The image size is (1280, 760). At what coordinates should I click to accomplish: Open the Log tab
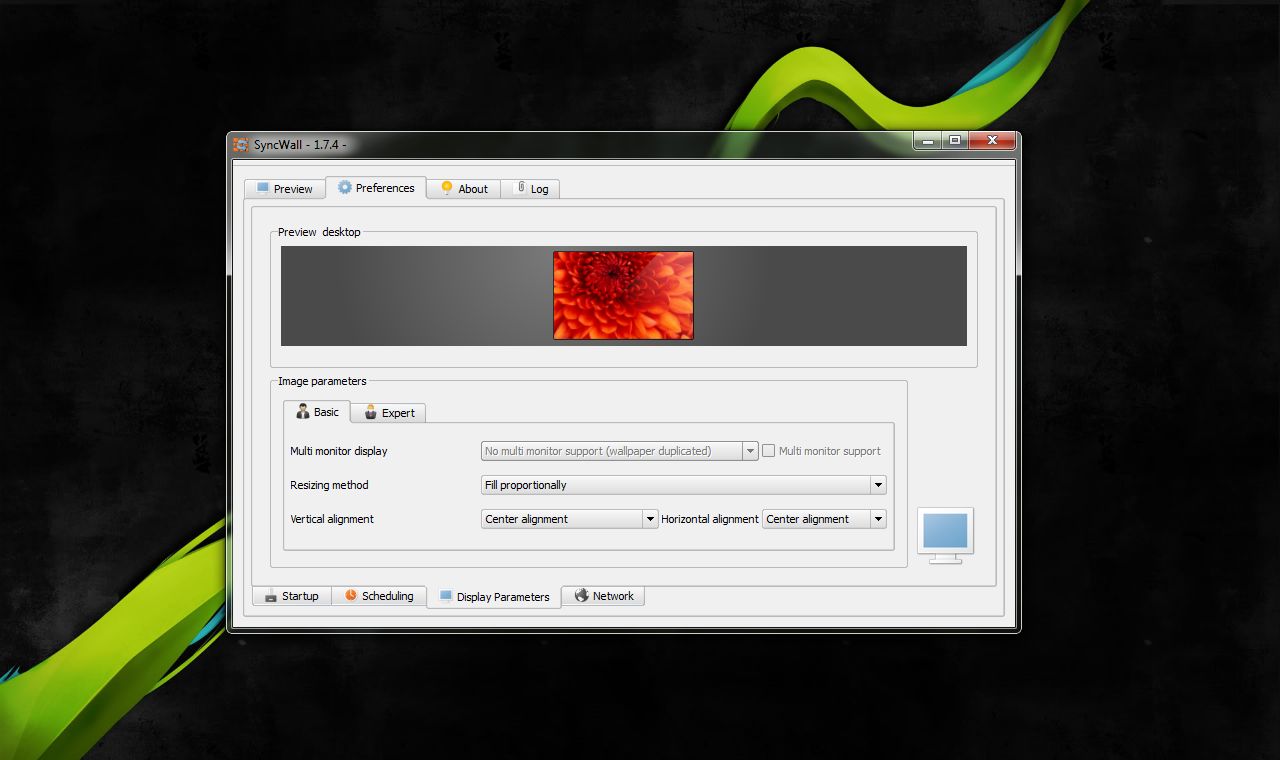[530, 188]
